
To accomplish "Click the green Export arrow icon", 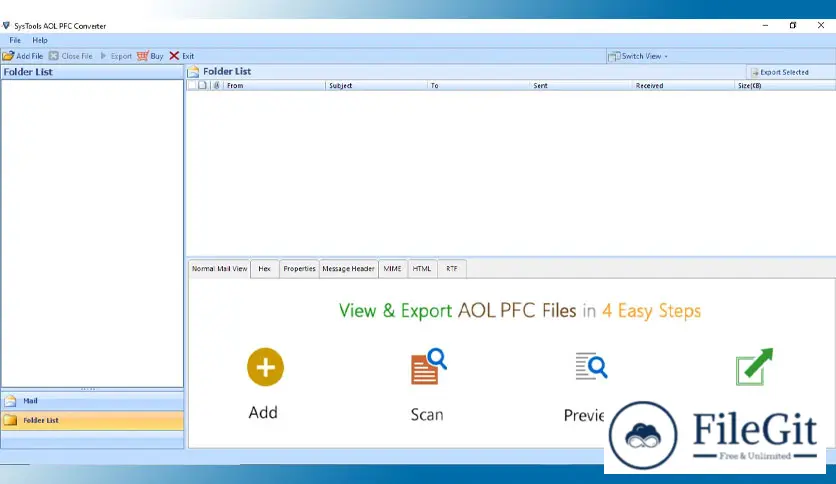I will click(x=754, y=366).
